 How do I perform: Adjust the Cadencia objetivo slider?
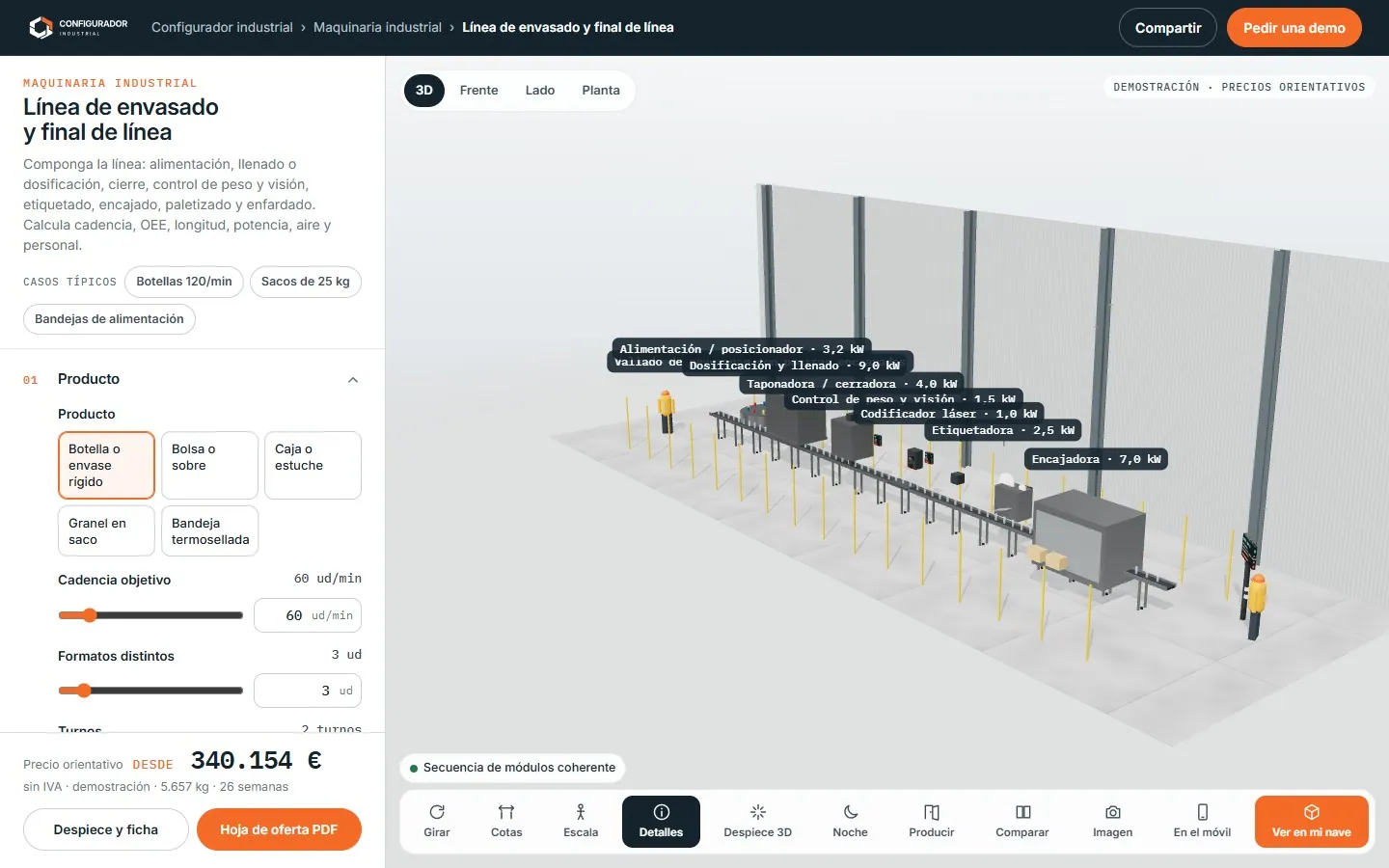pyautogui.click(x=150, y=615)
